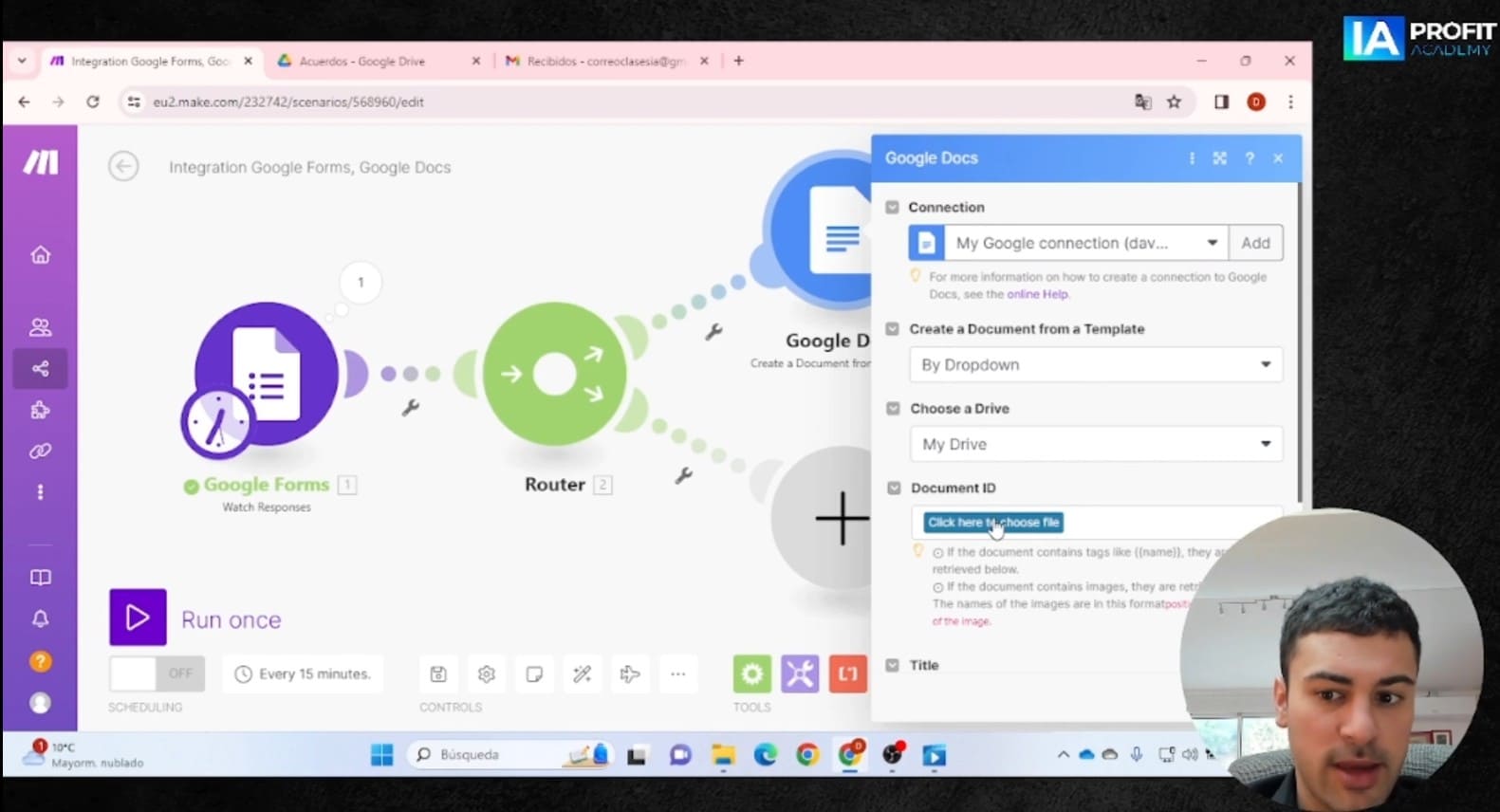Click the browser address bar URL

[x=288, y=101]
